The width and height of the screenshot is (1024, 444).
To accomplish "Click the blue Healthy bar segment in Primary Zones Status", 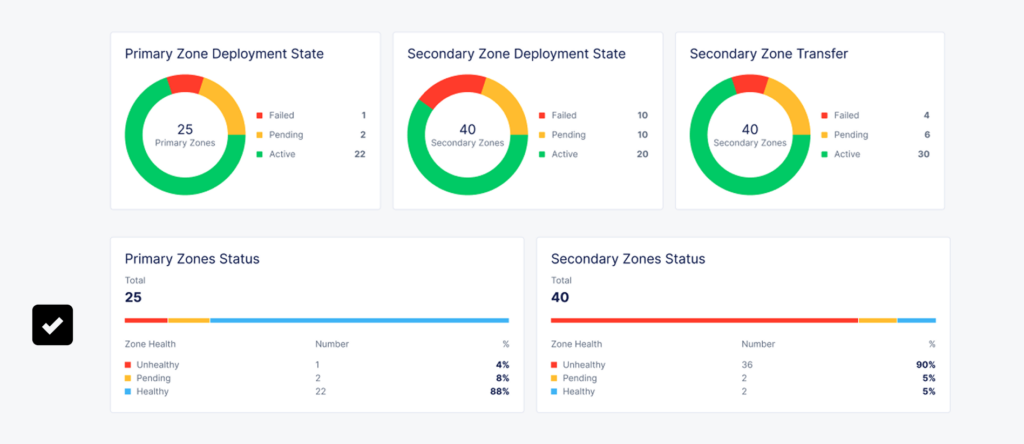I will tap(360, 321).
